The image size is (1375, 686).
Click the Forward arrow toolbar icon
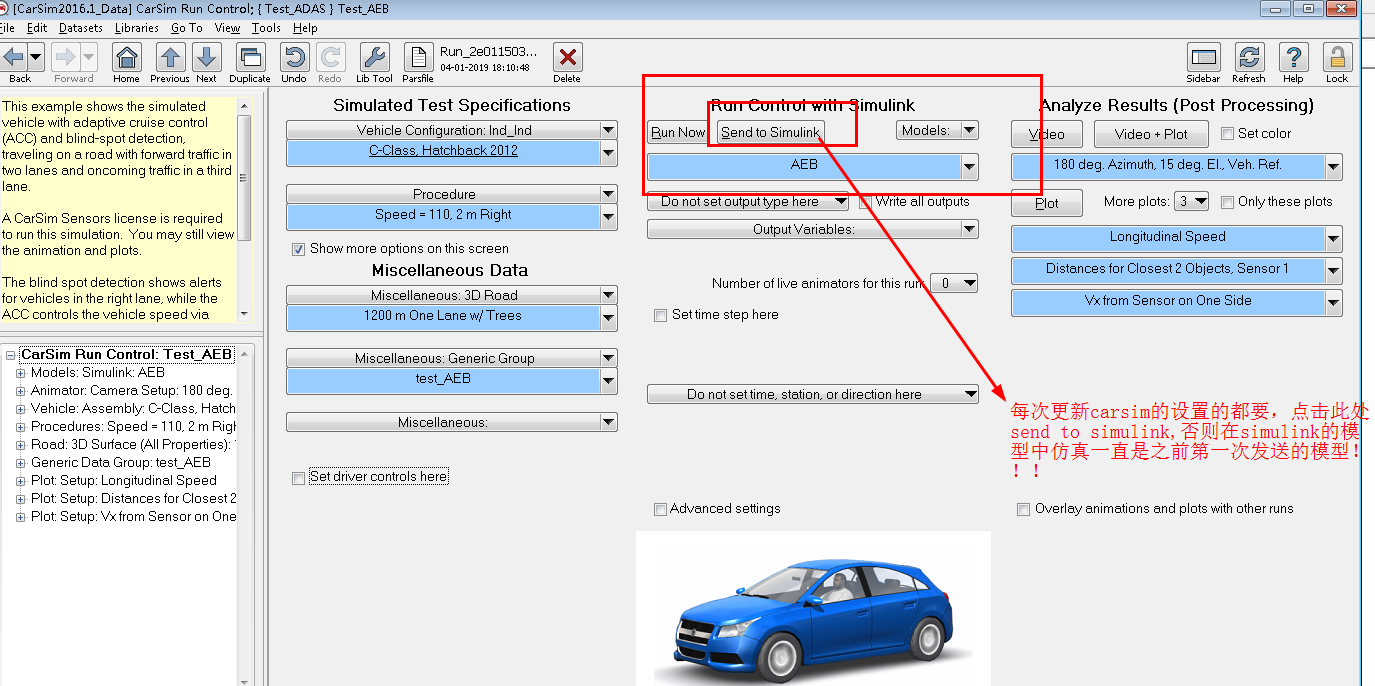click(66, 56)
